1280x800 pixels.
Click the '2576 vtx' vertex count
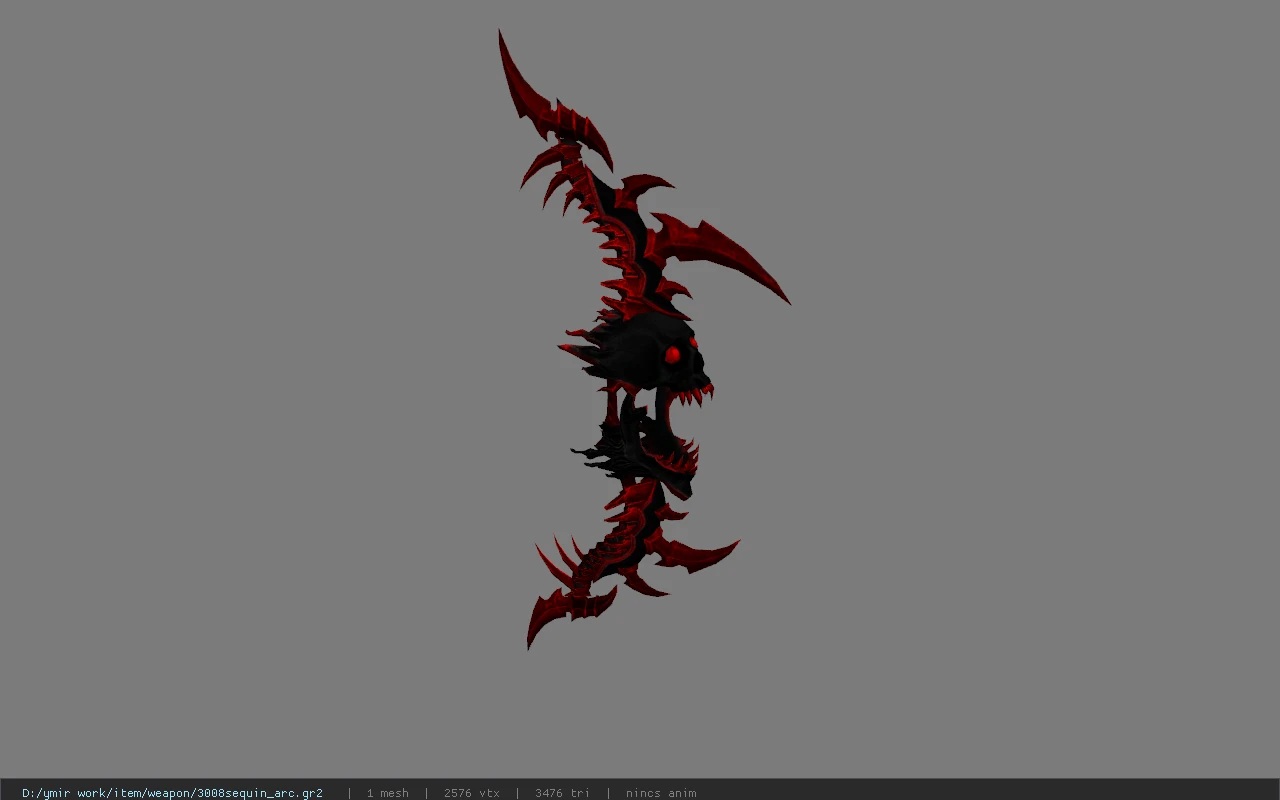pos(471,793)
